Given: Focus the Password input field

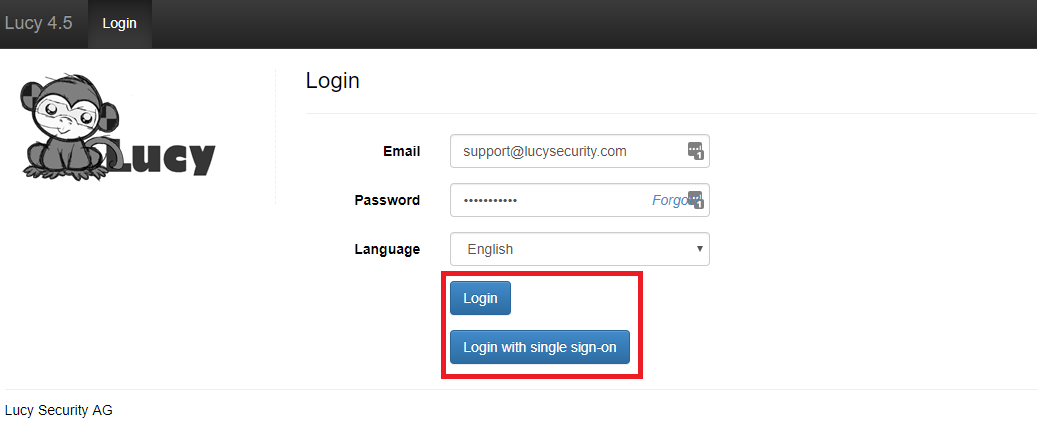Looking at the screenshot, I should pyautogui.click(x=580, y=200).
